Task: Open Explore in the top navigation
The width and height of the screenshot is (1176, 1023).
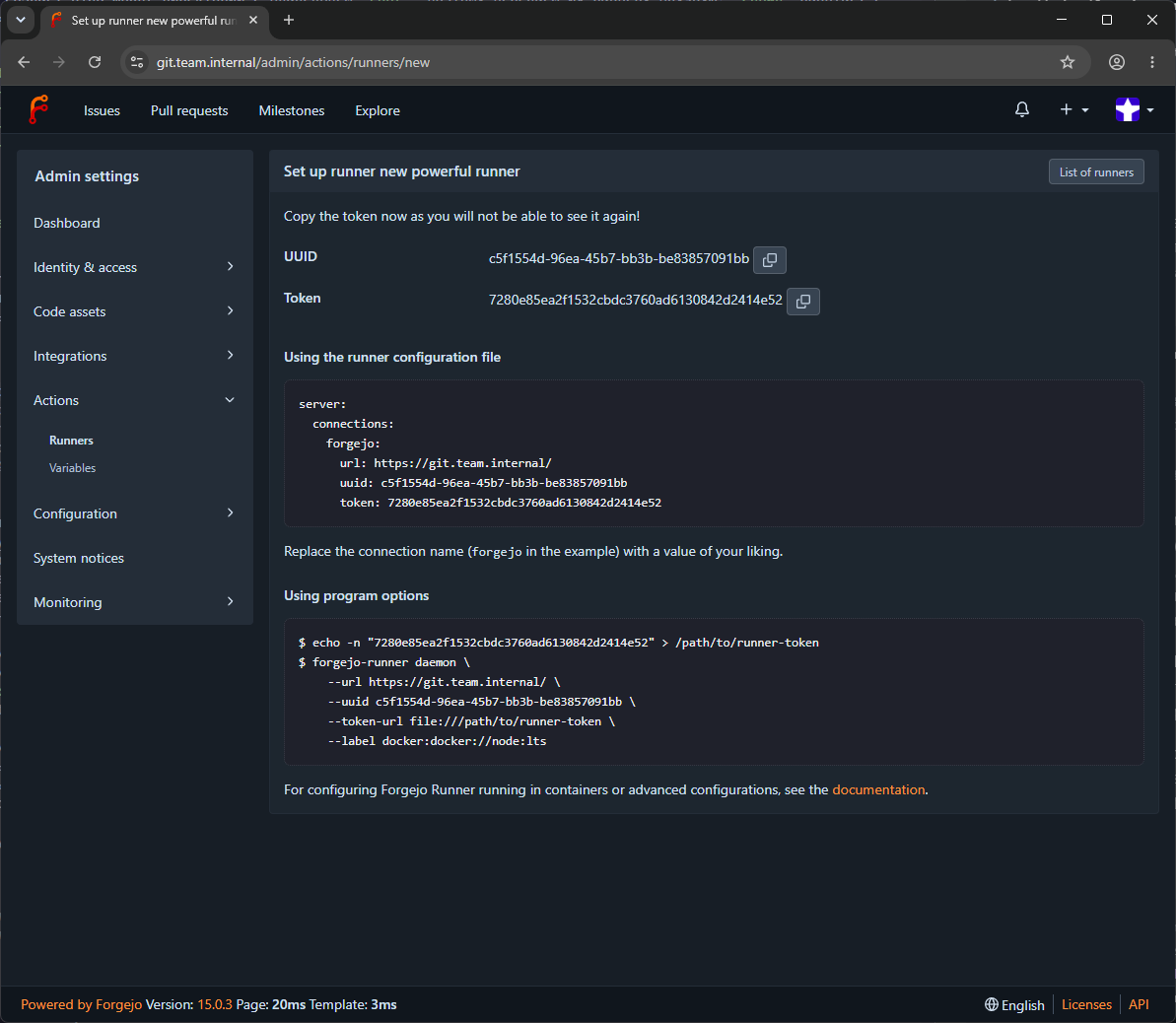Action: pyautogui.click(x=378, y=110)
